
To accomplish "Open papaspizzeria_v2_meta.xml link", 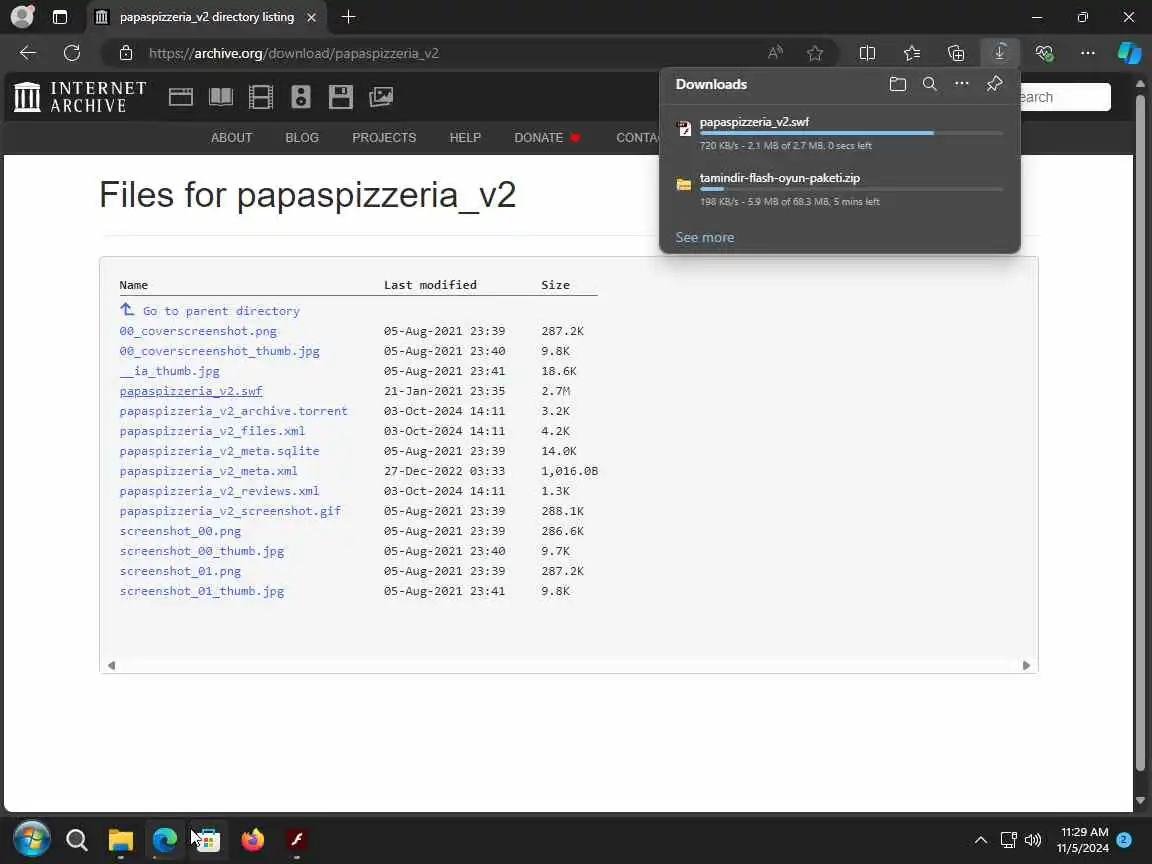I will [x=209, y=471].
